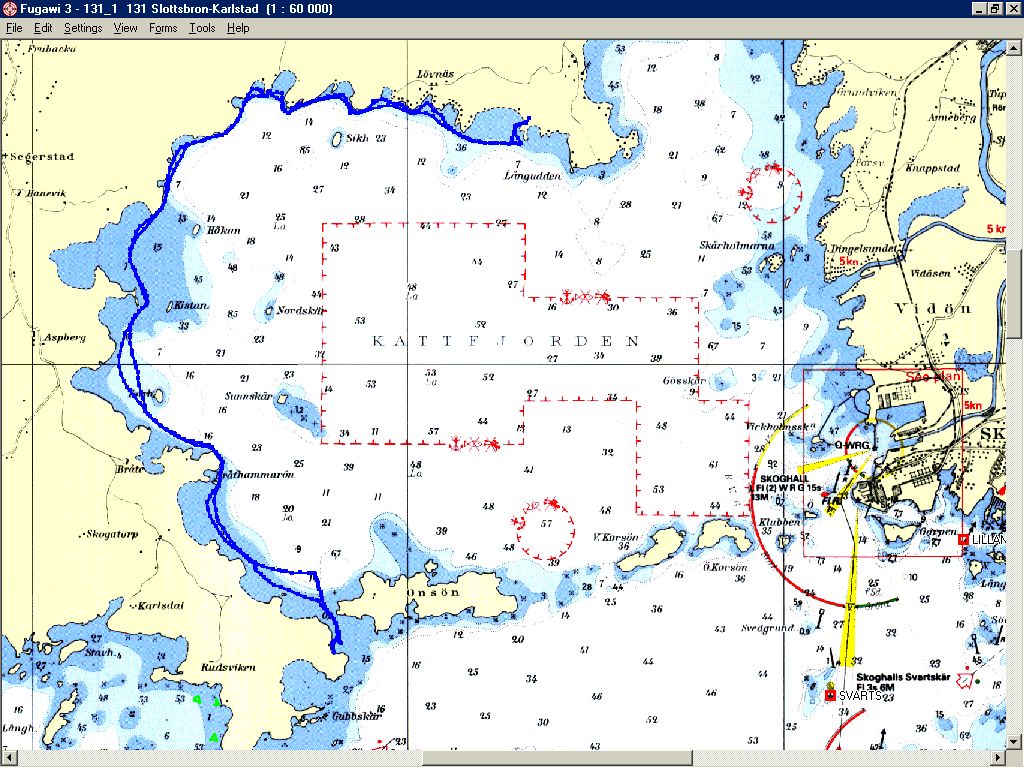Click the Långudden label

click(x=533, y=176)
